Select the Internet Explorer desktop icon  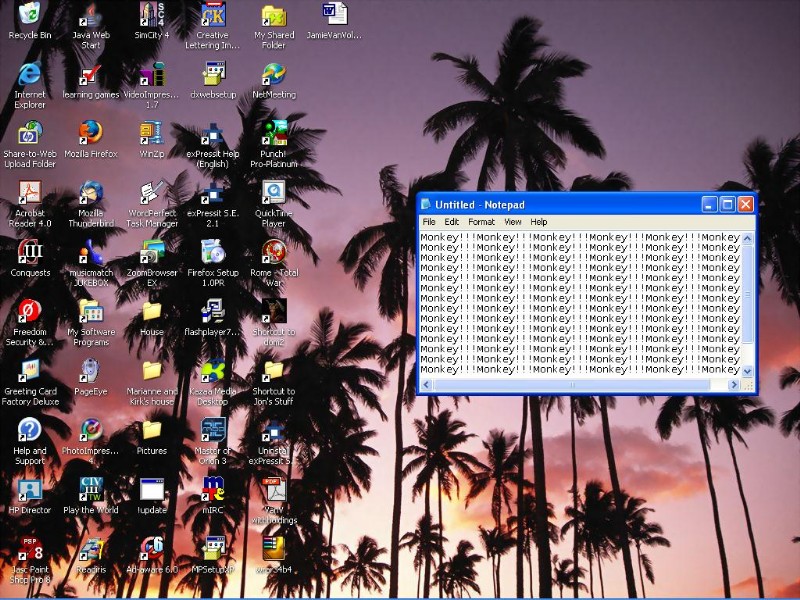tap(30, 74)
